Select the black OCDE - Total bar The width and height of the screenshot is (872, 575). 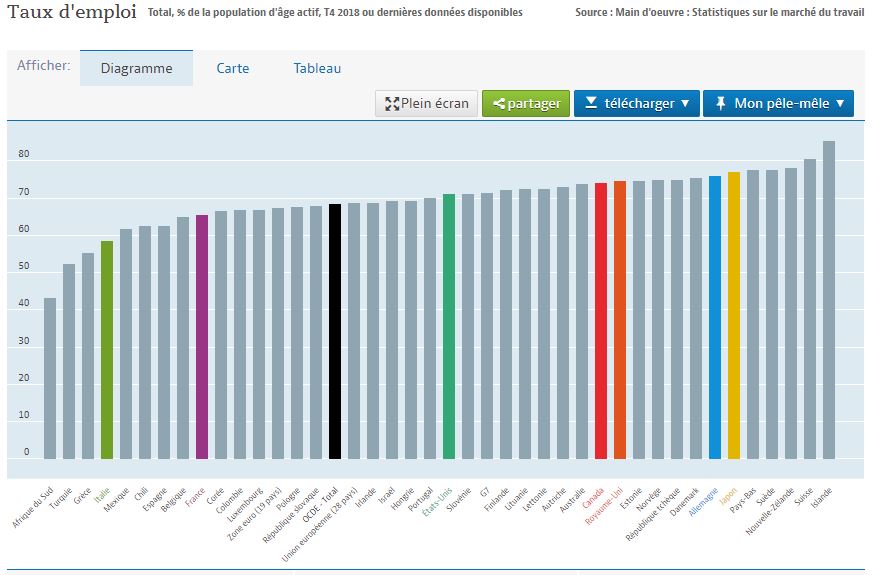(335, 331)
